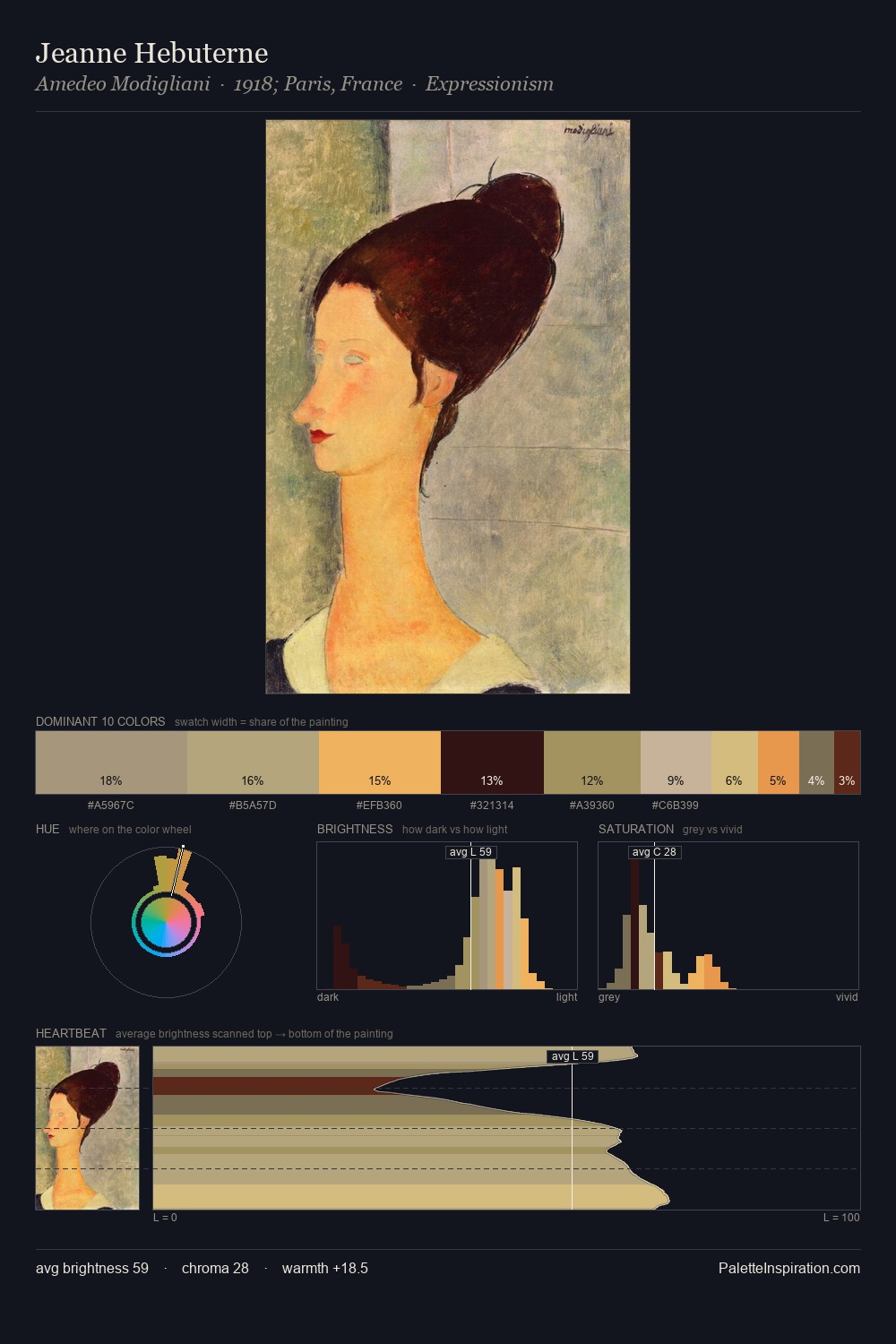Click the #321314 hex code label
The height and width of the screenshot is (1344, 896).
click(x=492, y=806)
